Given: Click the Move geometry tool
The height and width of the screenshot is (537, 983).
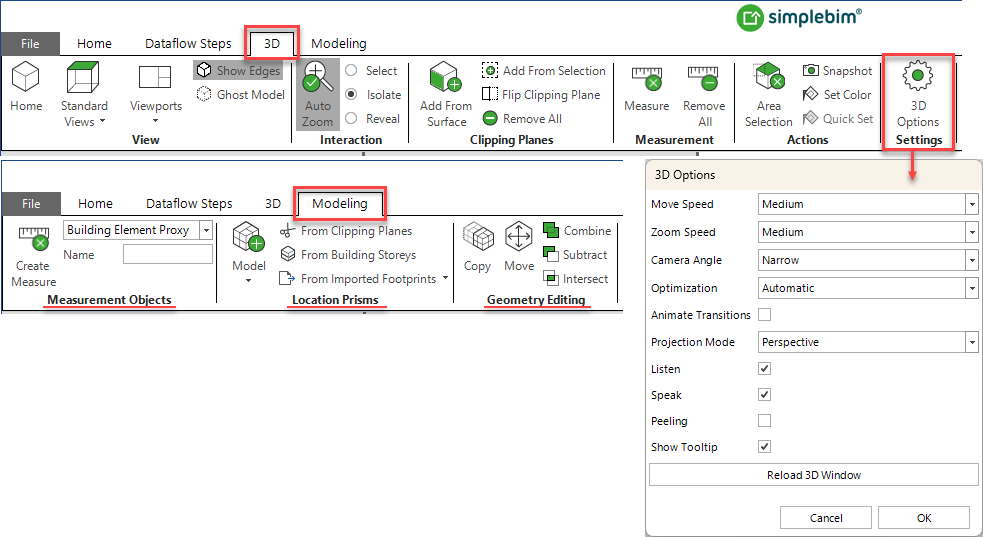Looking at the screenshot, I should point(518,248).
